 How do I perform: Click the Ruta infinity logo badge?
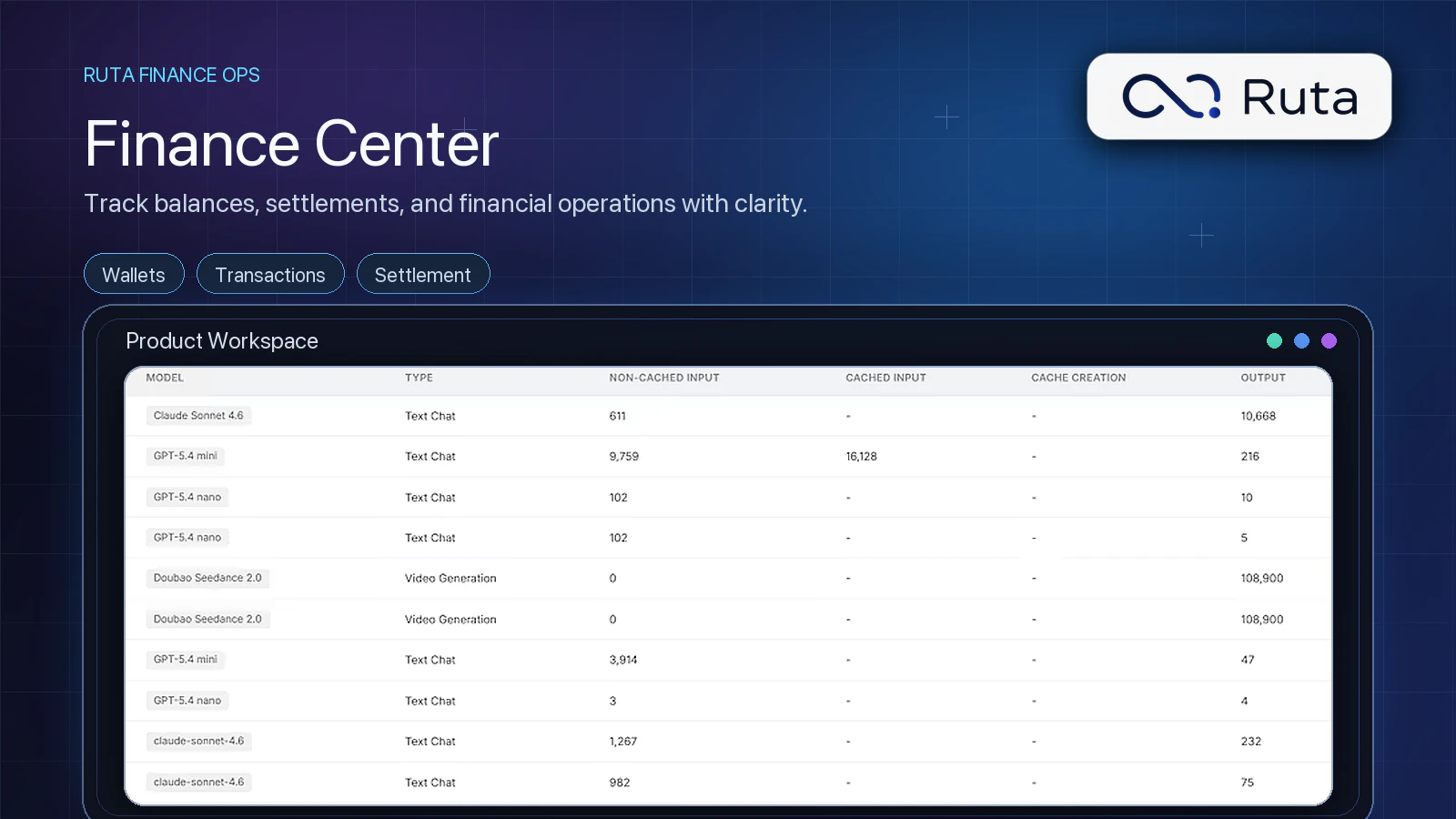pos(1239,96)
